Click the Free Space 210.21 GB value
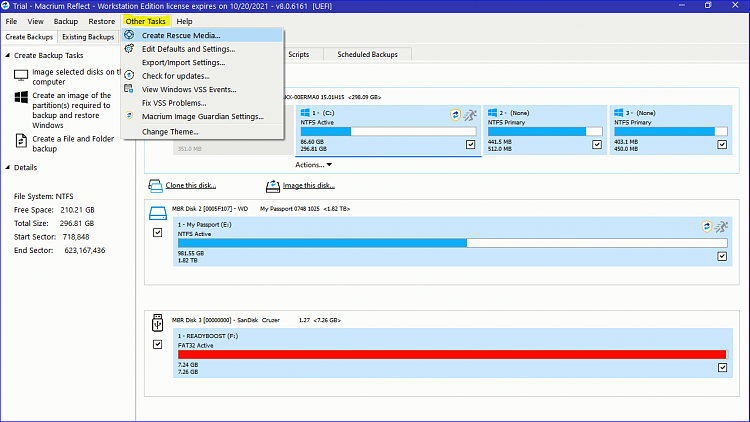The width and height of the screenshot is (750, 422). coord(77,210)
